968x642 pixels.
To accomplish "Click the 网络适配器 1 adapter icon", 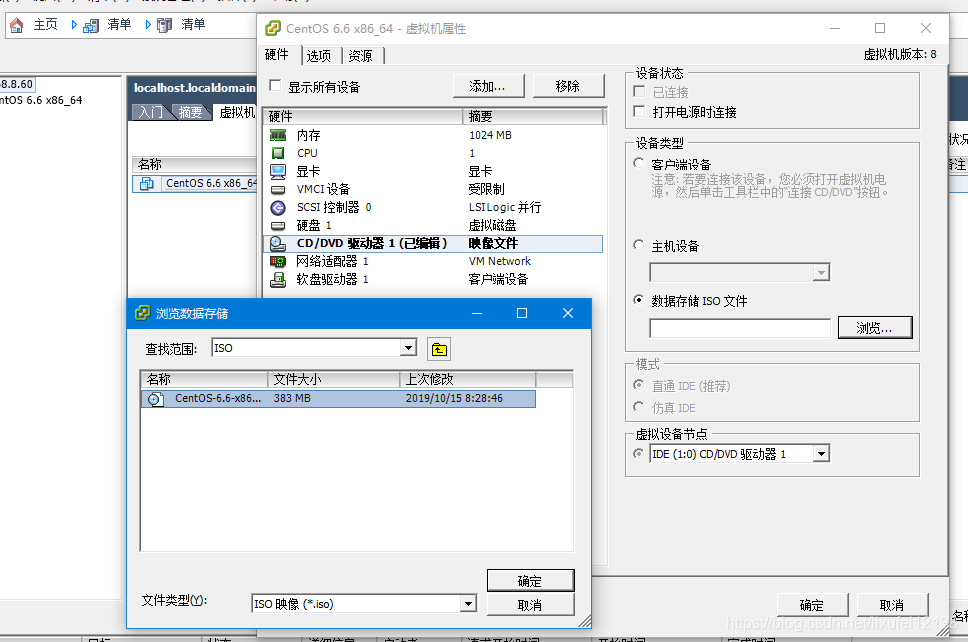I will click(x=277, y=260).
